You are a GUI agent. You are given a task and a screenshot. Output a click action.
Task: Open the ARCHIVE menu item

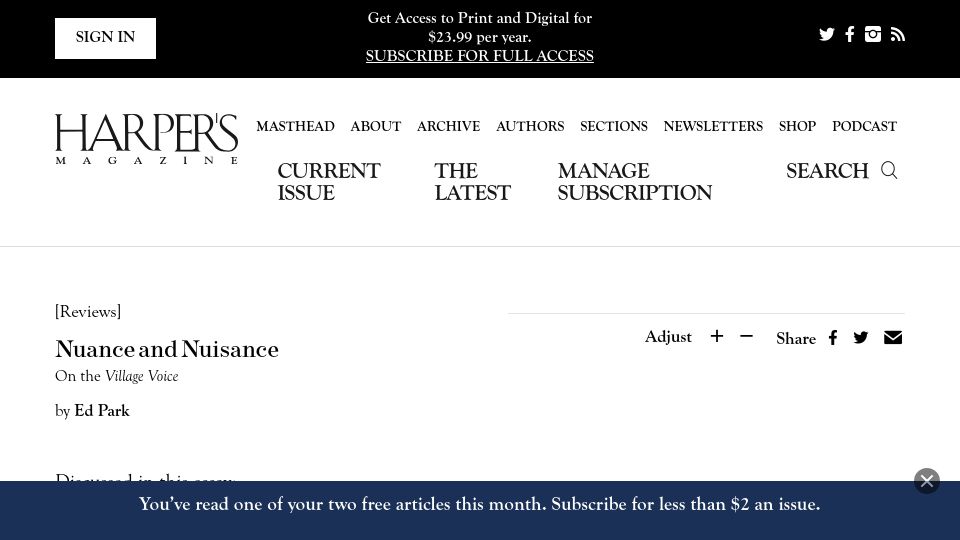click(x=449, y=126)
